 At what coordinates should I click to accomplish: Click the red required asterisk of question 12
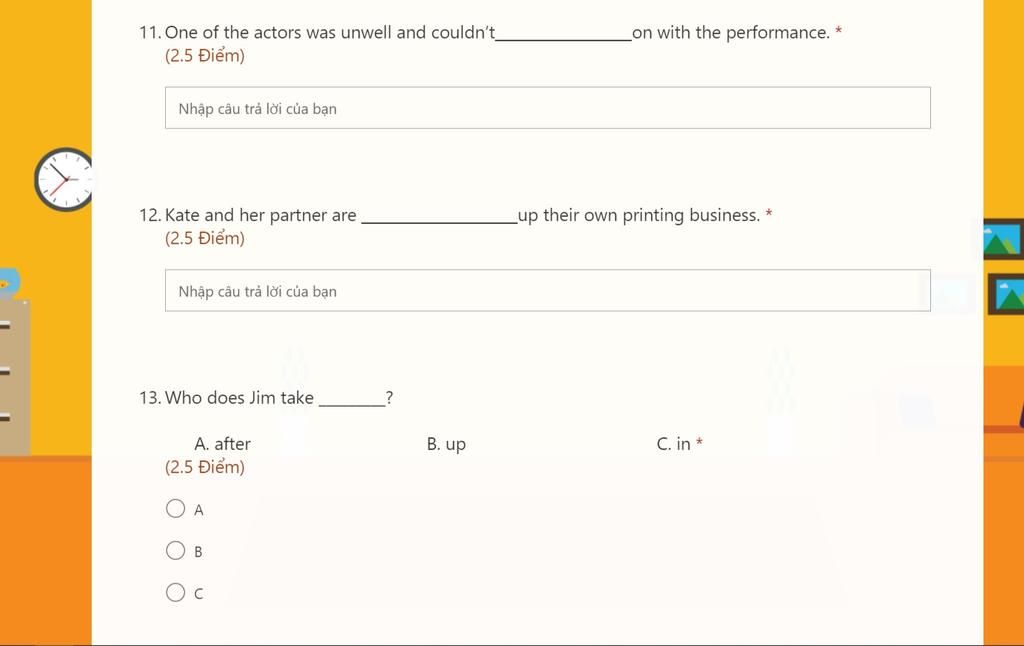(769, 213)
